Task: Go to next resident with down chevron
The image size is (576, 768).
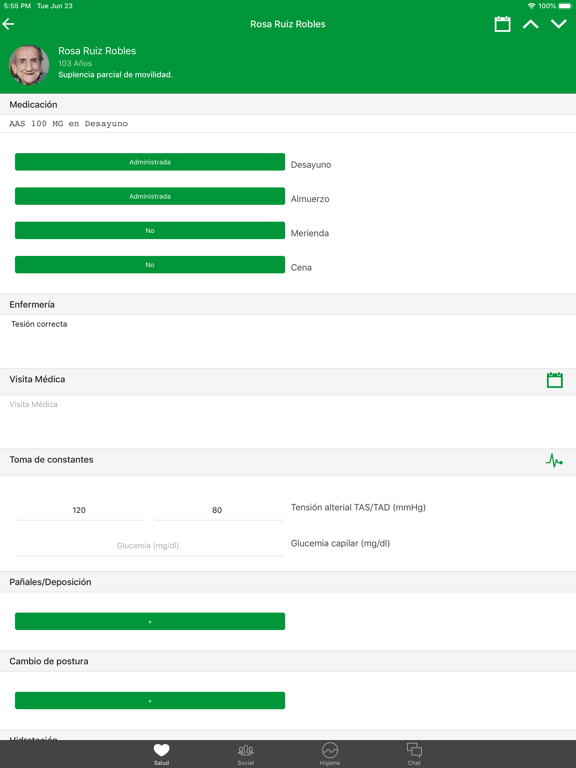Action: coord(558,24)
